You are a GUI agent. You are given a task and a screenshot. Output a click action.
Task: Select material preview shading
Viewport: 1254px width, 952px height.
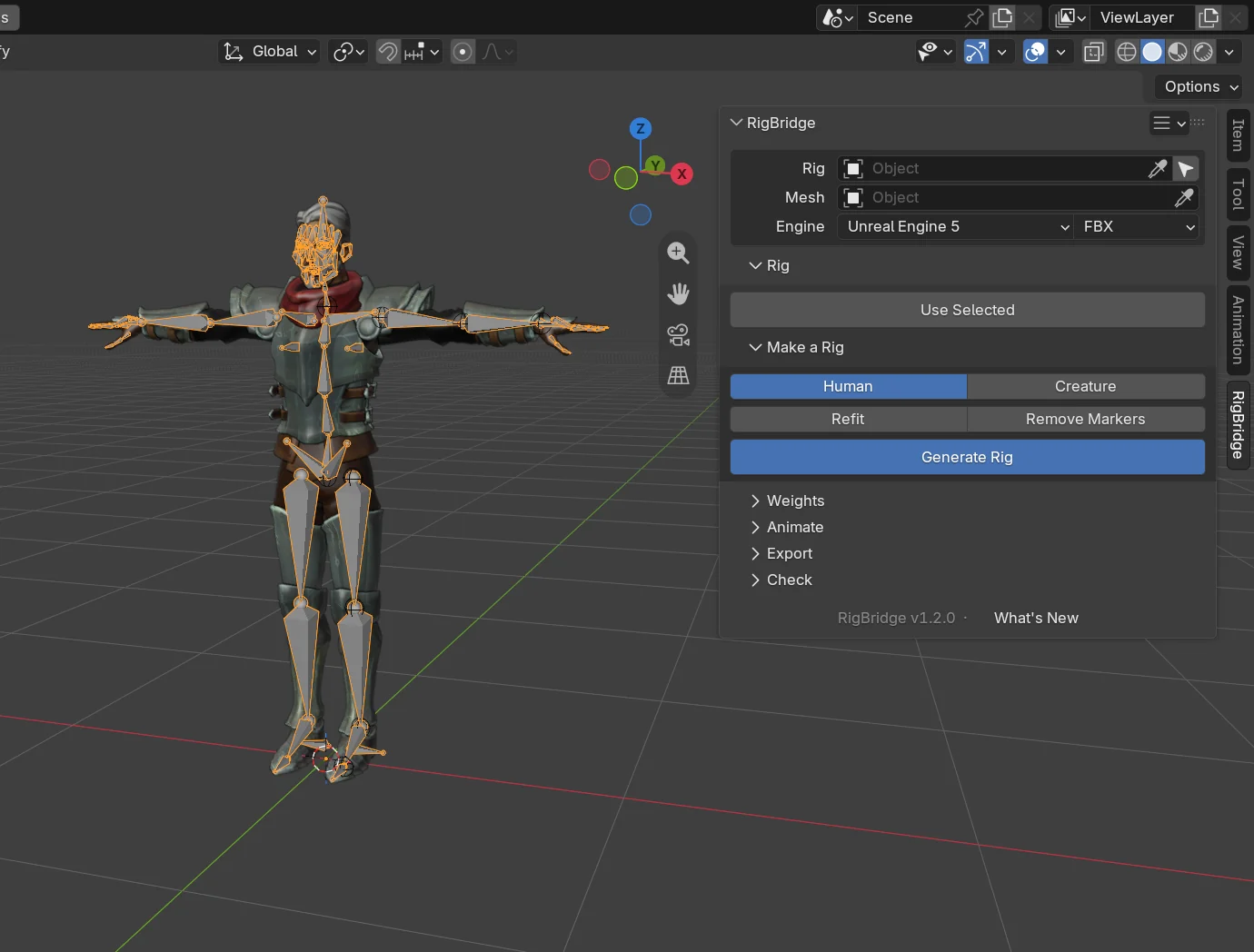1178,52
